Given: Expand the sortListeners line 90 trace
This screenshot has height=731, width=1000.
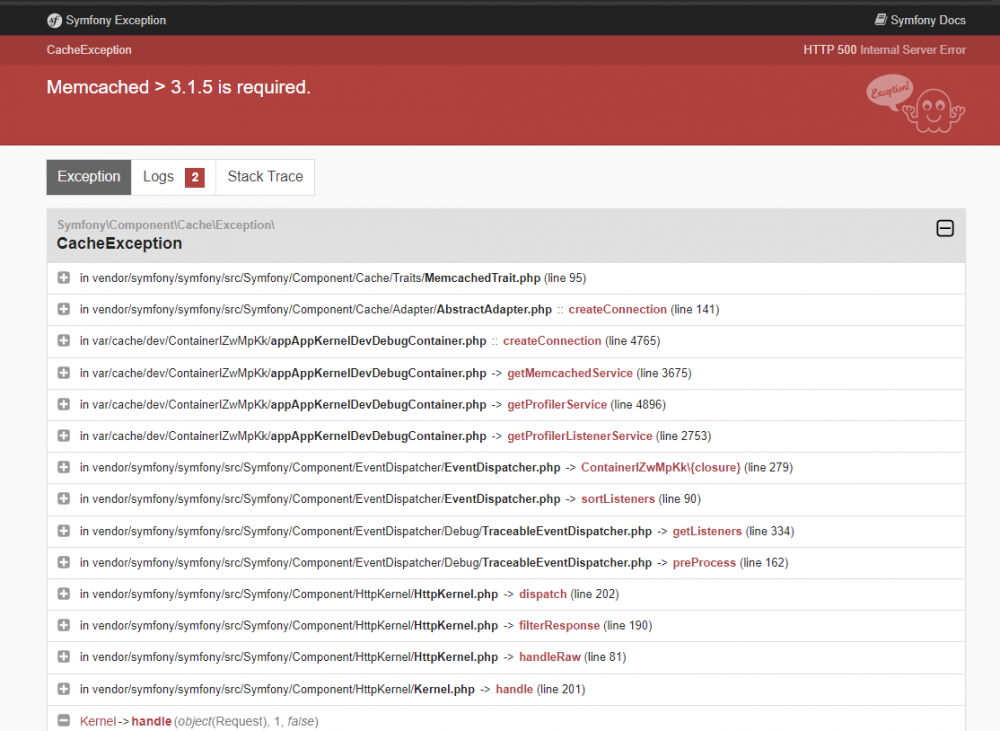Looking at the screenshot, I should click(63, 499).
